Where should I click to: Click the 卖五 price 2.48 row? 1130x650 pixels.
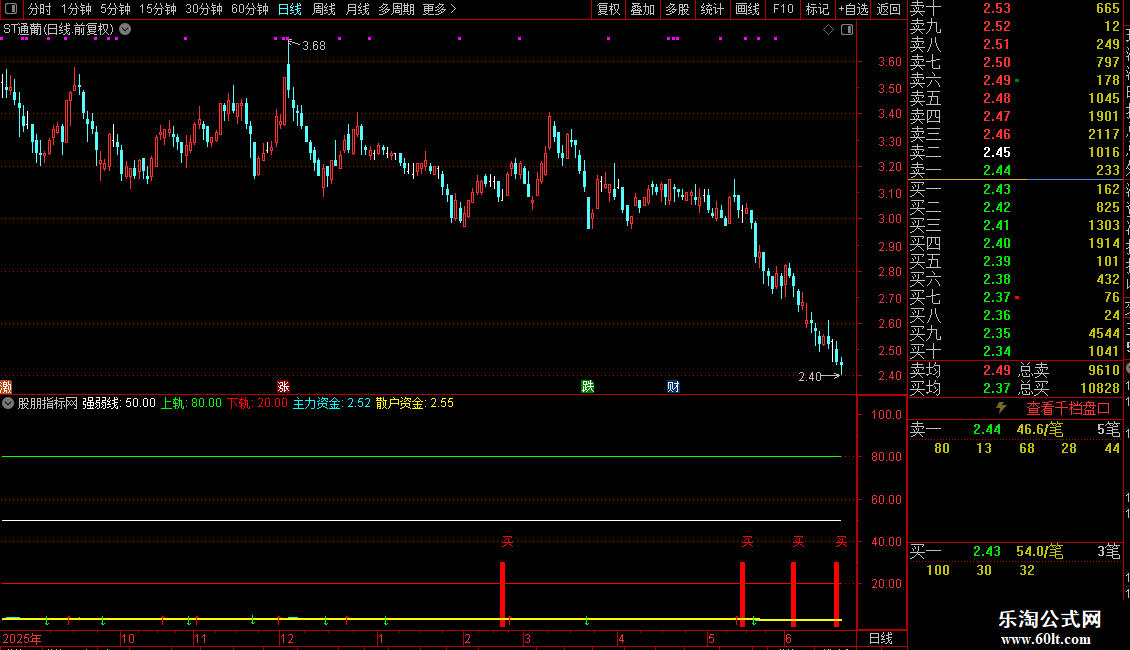pyautogui.click(x=1015, y=98)
